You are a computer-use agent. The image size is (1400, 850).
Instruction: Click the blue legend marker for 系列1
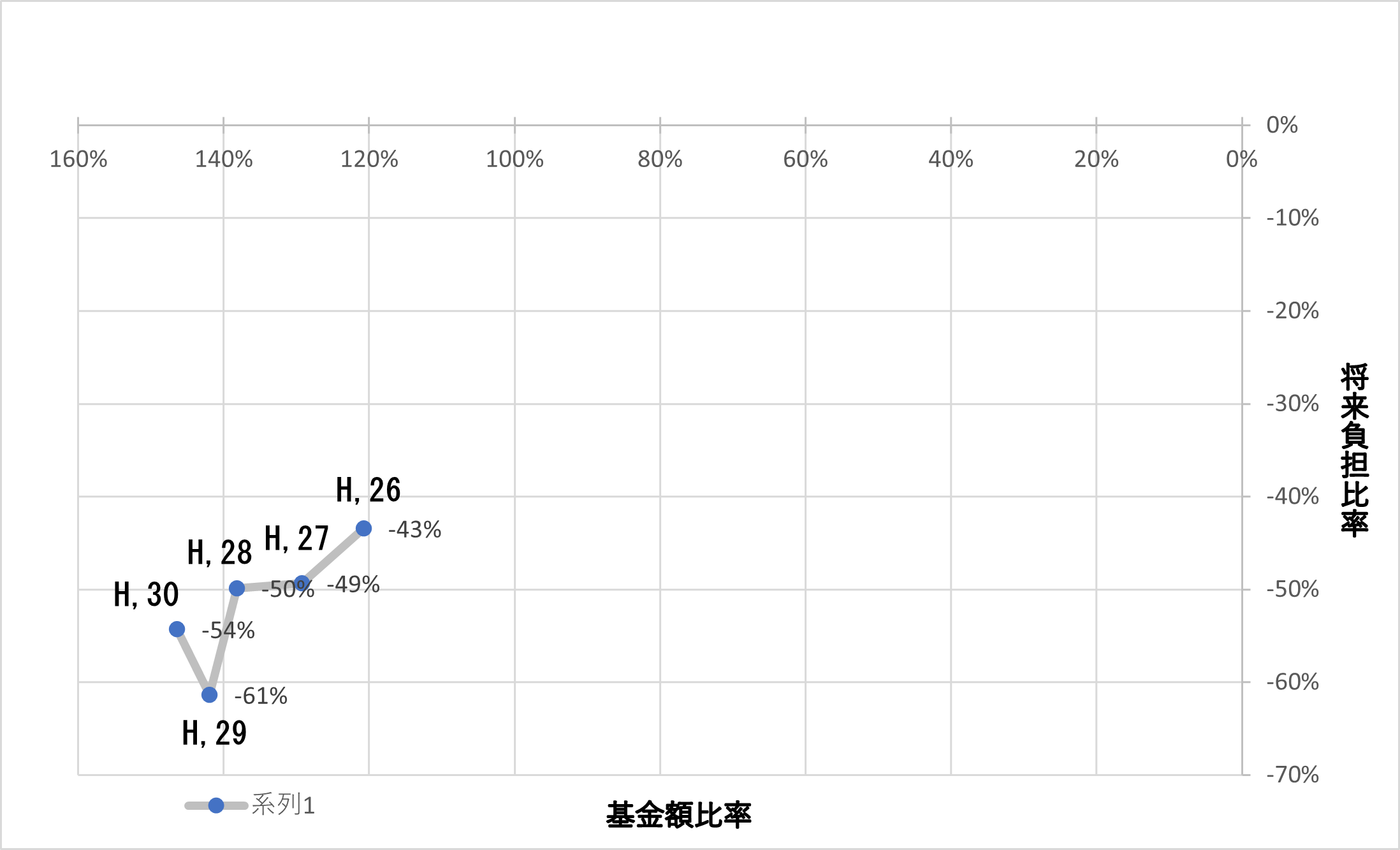click(x=216, y=805)
